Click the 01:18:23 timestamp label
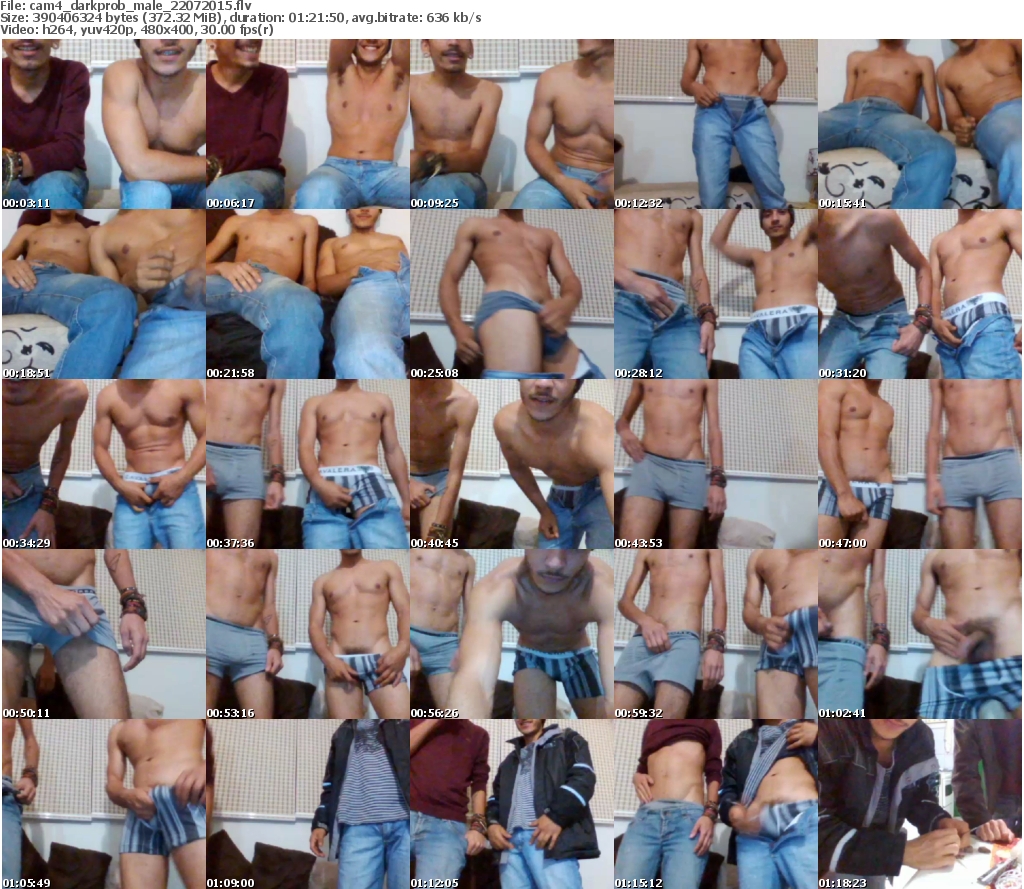The width and height of the screenshot is (1024, 889). click(x=842, y=883)
